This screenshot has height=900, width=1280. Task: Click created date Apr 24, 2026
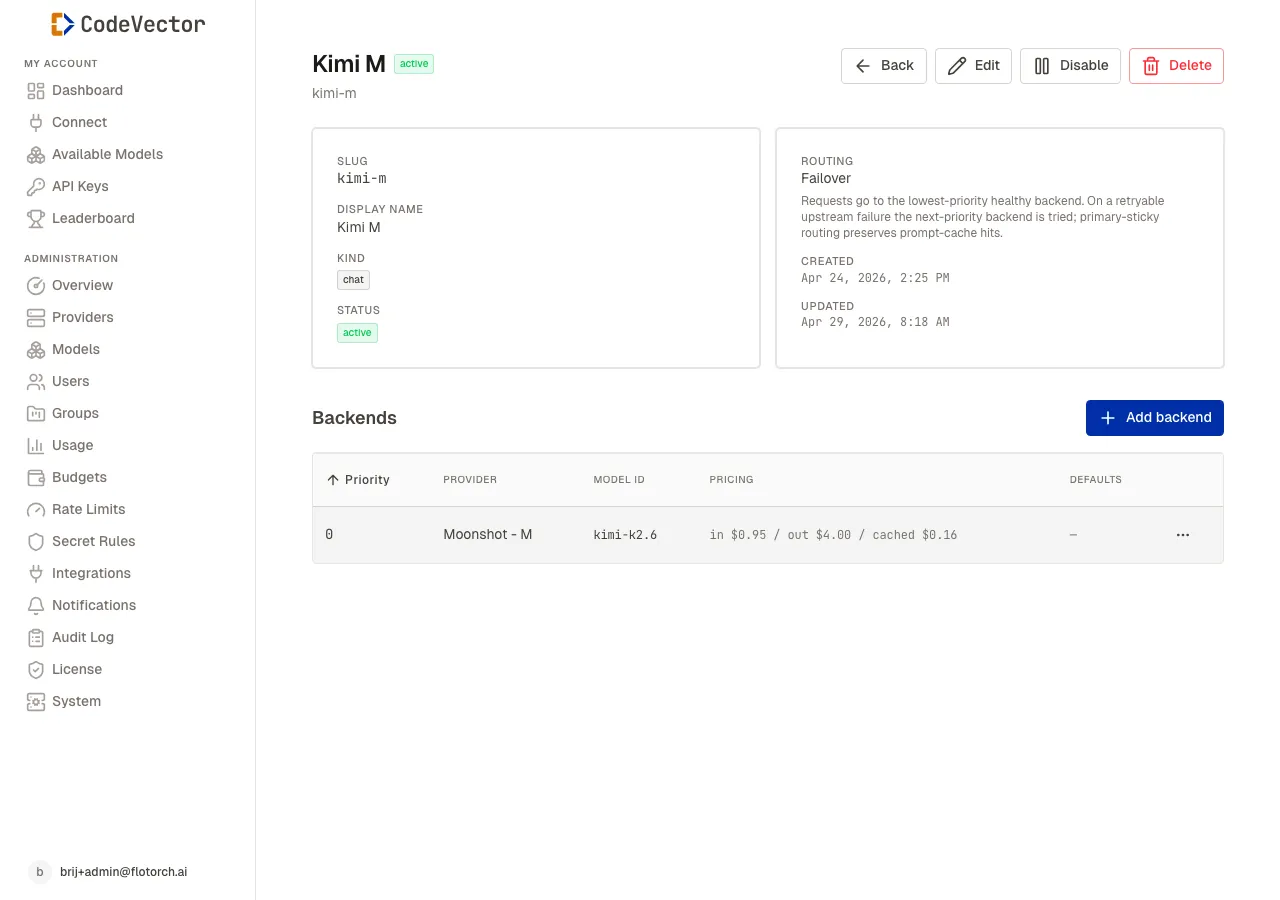tap(875, 278)
